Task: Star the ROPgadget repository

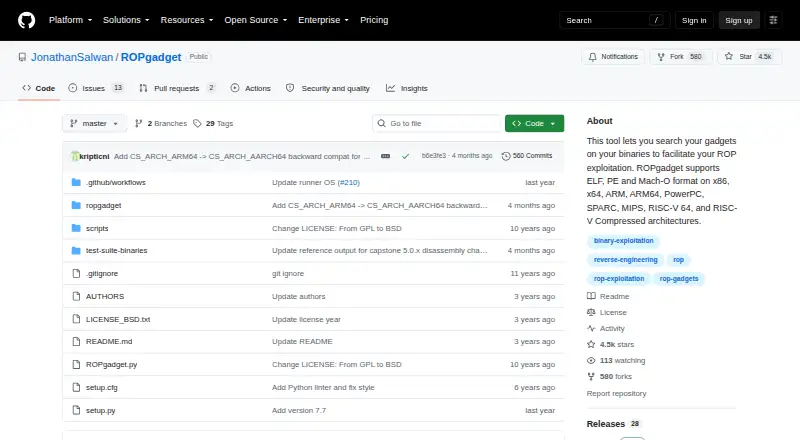Action: click(x=749, y=57)
